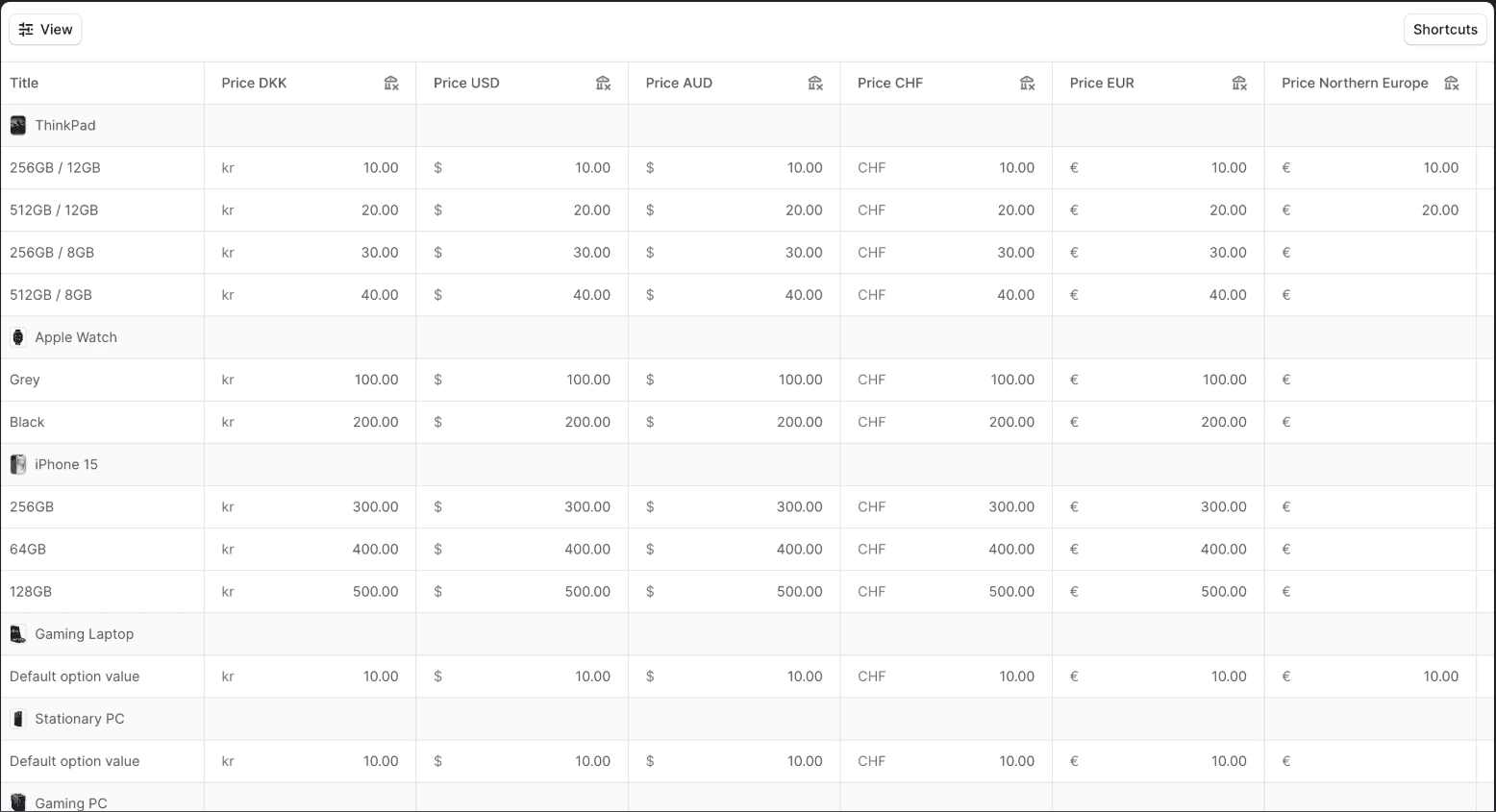Select the bank icon in Price AUD header
This screenshot has width=1496, height=812.
click(815, 84)
